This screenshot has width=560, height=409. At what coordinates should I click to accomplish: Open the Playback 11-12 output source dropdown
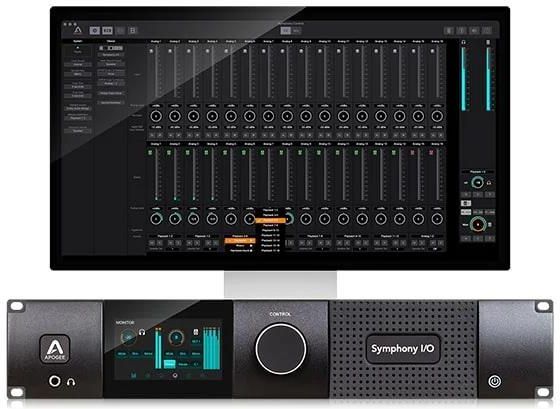click(x=390, y=236)
